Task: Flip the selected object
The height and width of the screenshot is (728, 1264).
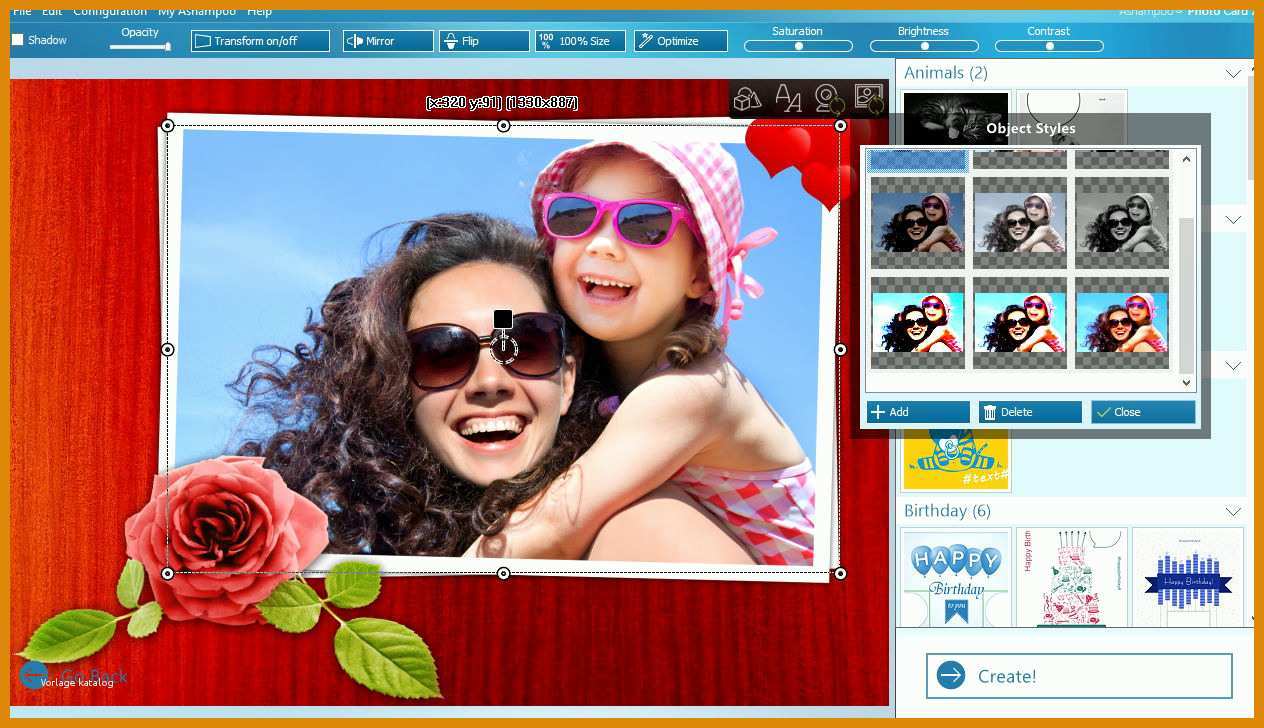Action: click(484, 41)
